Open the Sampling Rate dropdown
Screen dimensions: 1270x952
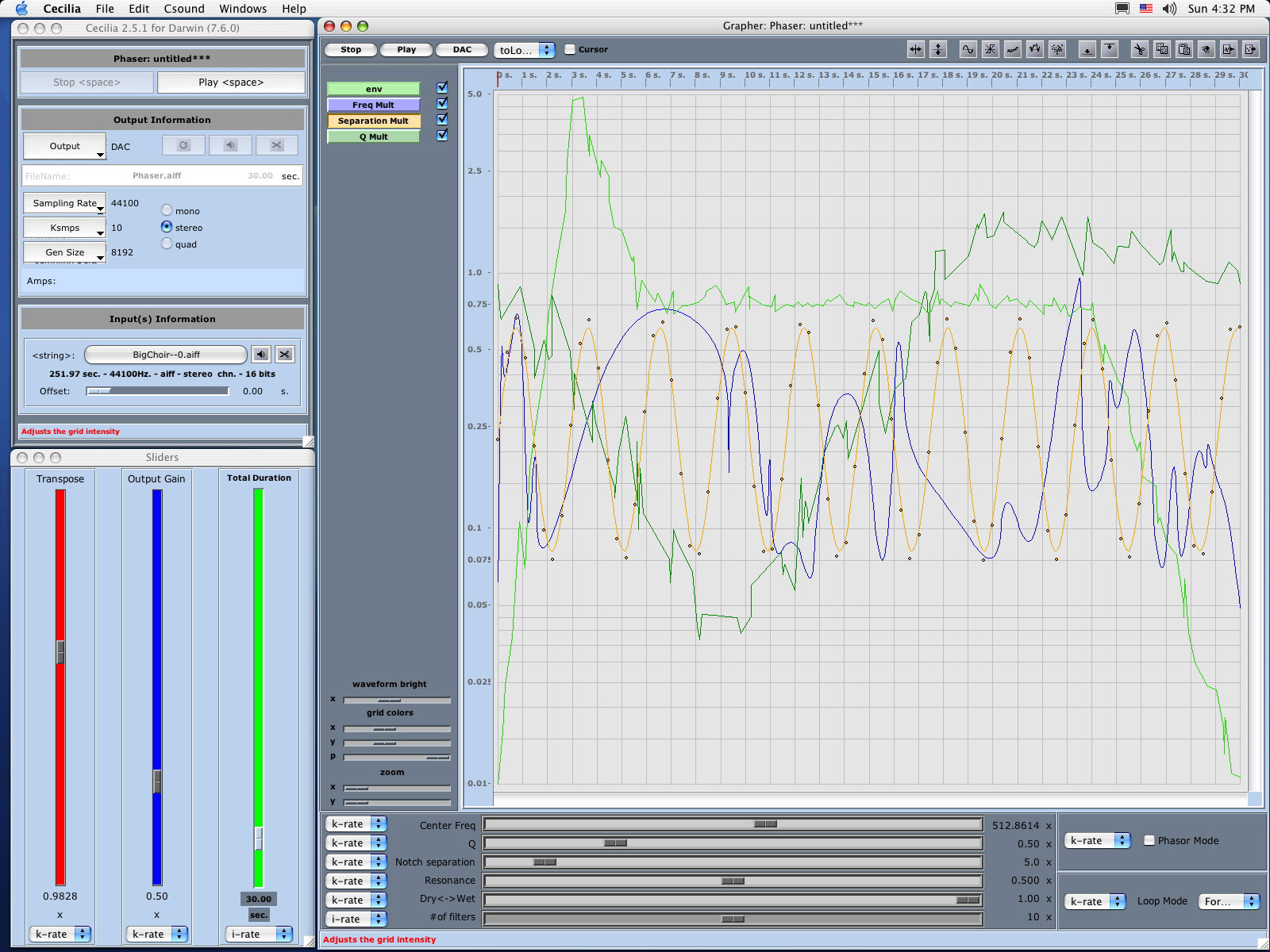[x=65, y=204]
